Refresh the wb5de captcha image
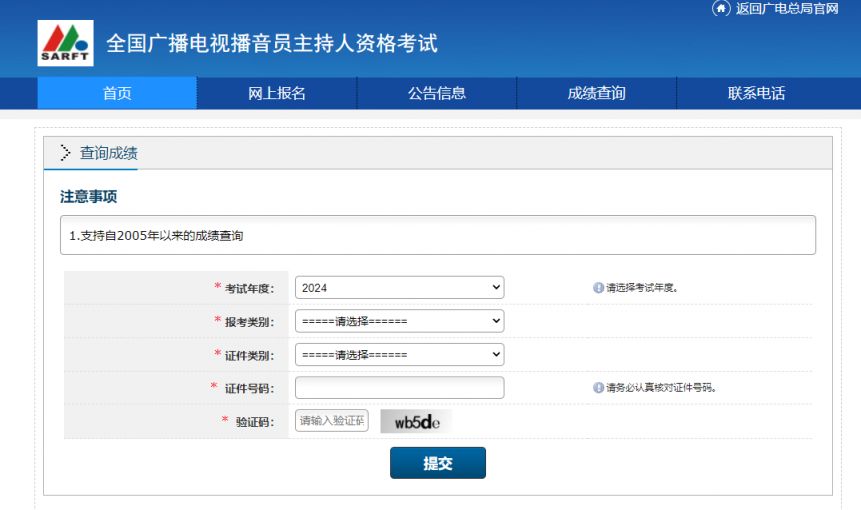861x510 pixels. tap(416, 421)
